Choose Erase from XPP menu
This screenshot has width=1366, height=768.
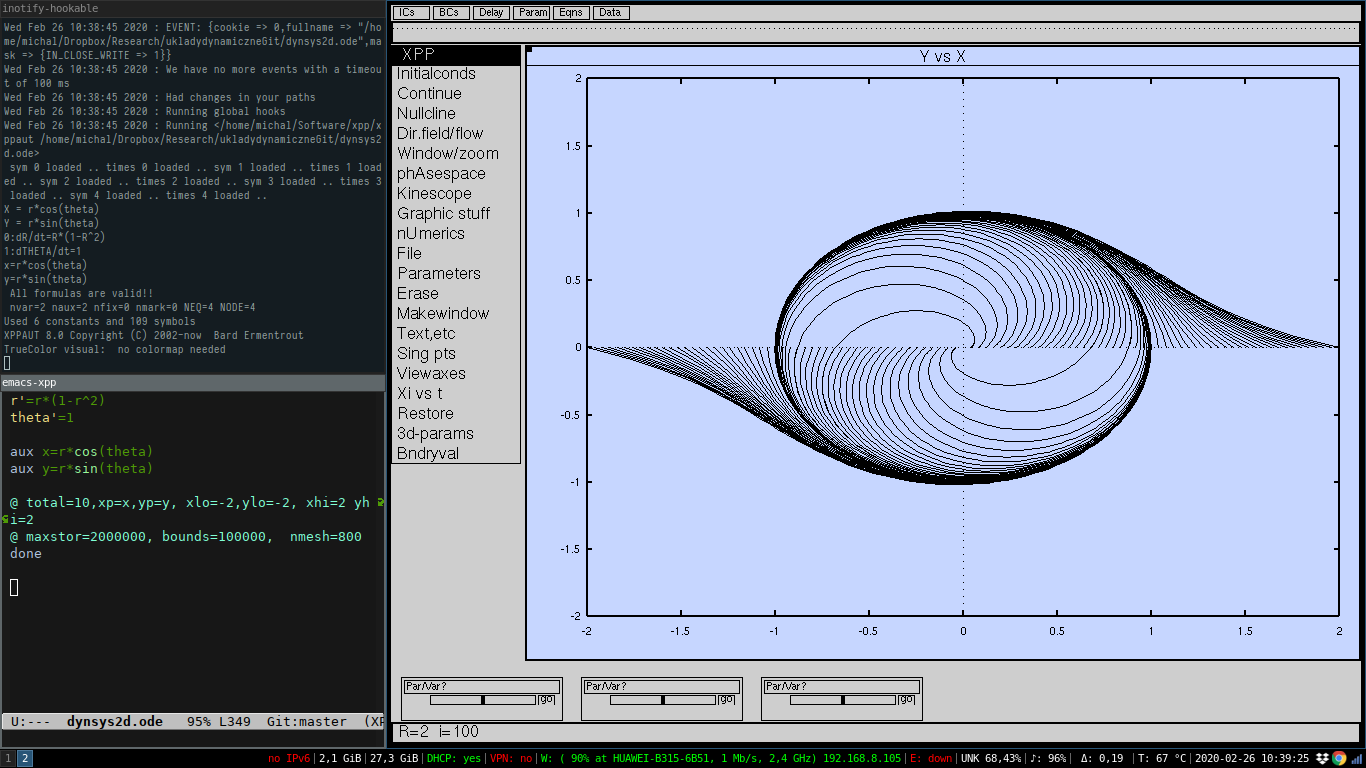click(x=456, y=294)
